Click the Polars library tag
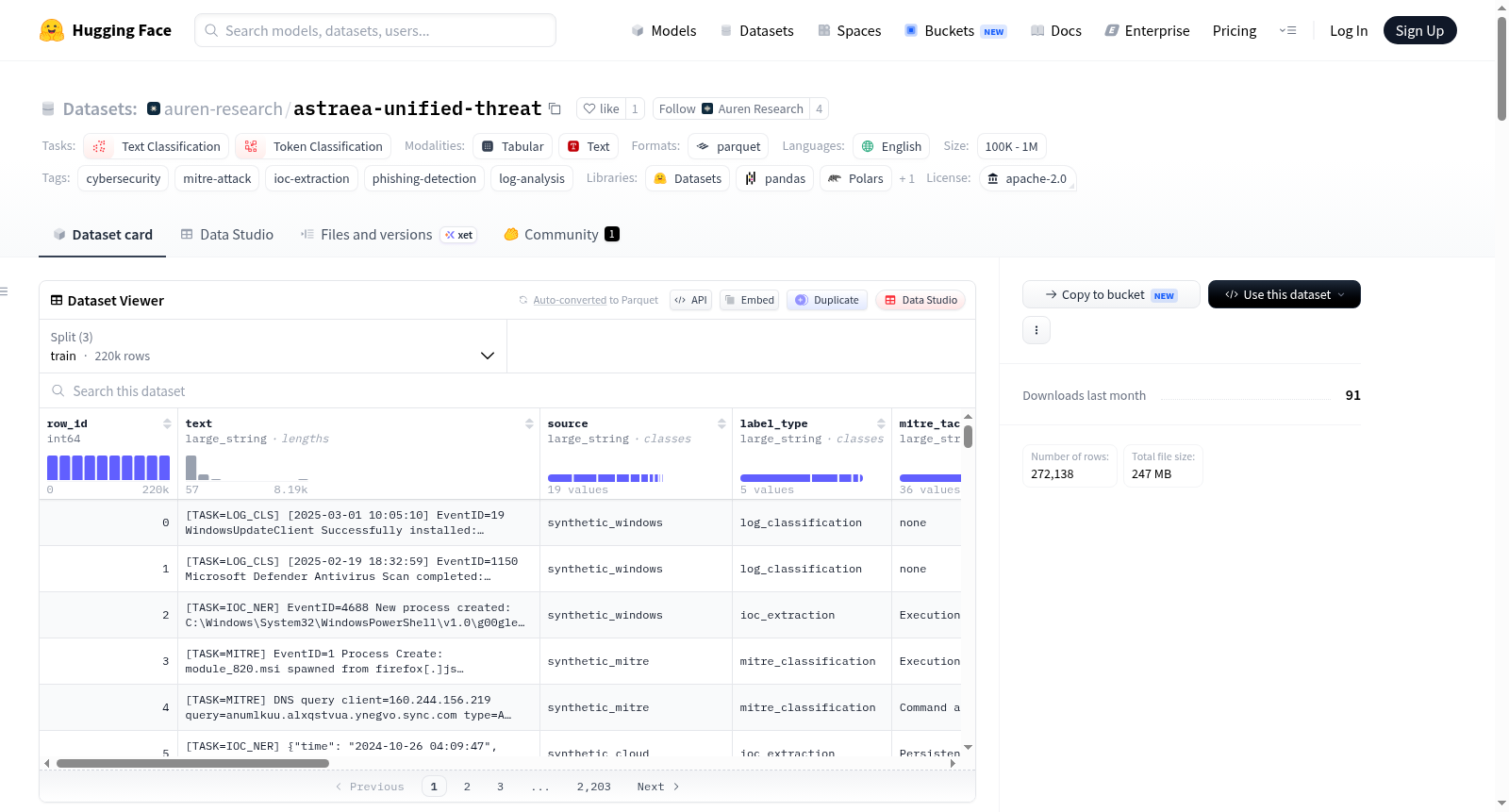Image resolution: width=1509 pixels, height=812 pixels. pos(855,178)
